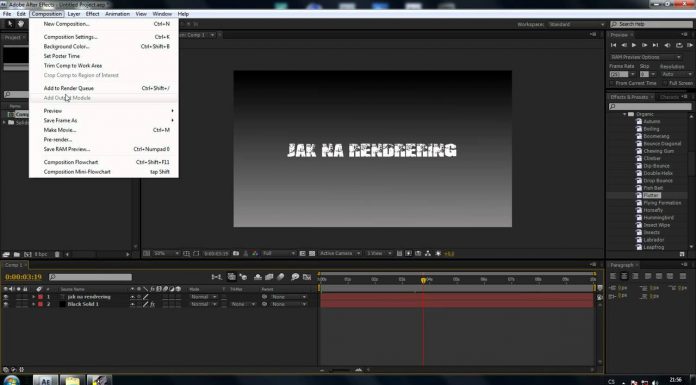Select the Selection arrow tool
The height and width of the screenshot is (385, 696).
tap(10, 24)
